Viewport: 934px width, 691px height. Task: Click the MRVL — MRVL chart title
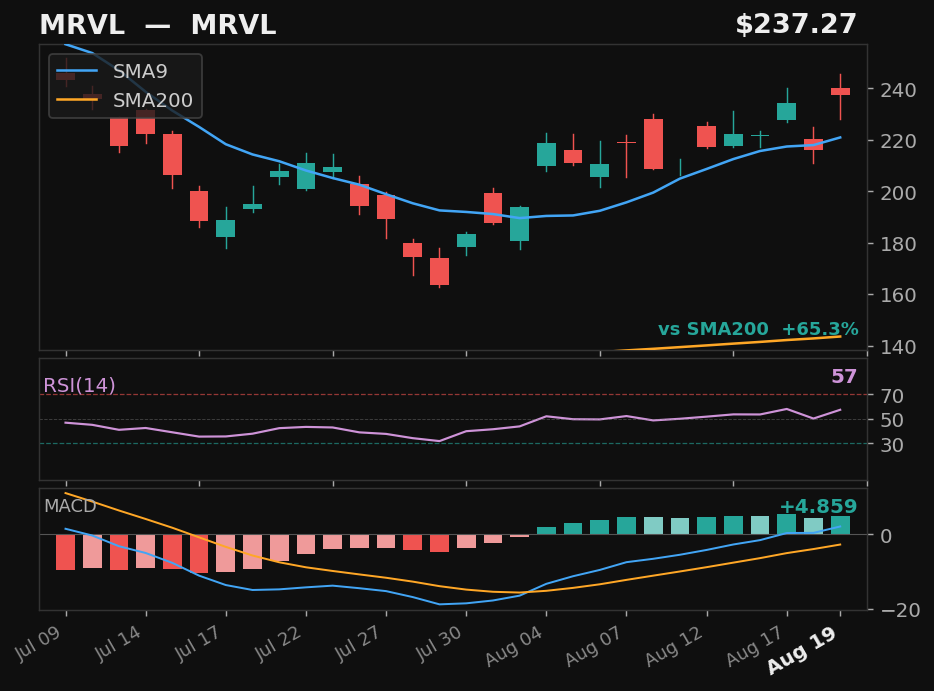[x=157, y=25]
